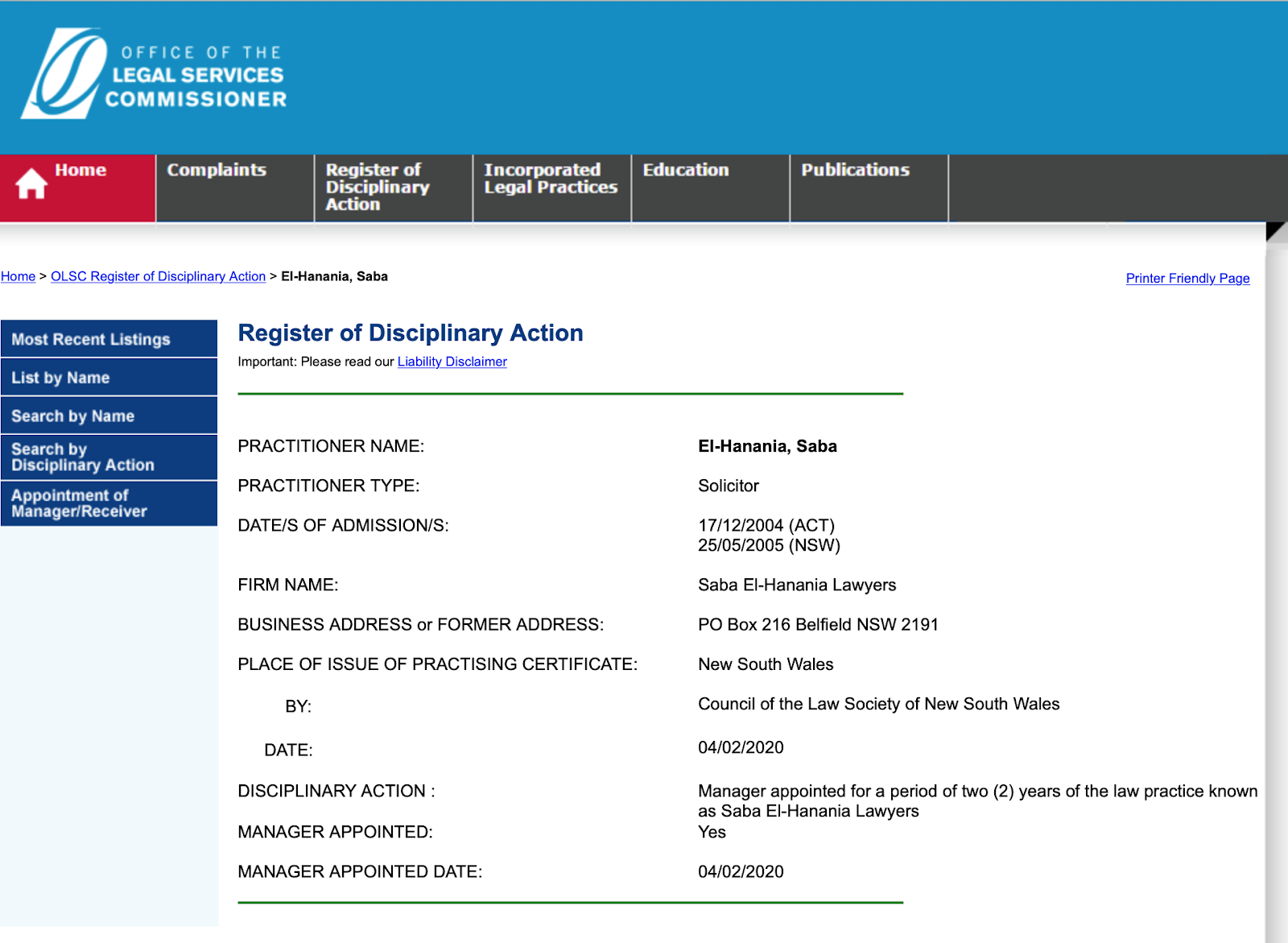
Task: Click the DATE/S OF ADMISSION/S label
Action: coord(343,525)
